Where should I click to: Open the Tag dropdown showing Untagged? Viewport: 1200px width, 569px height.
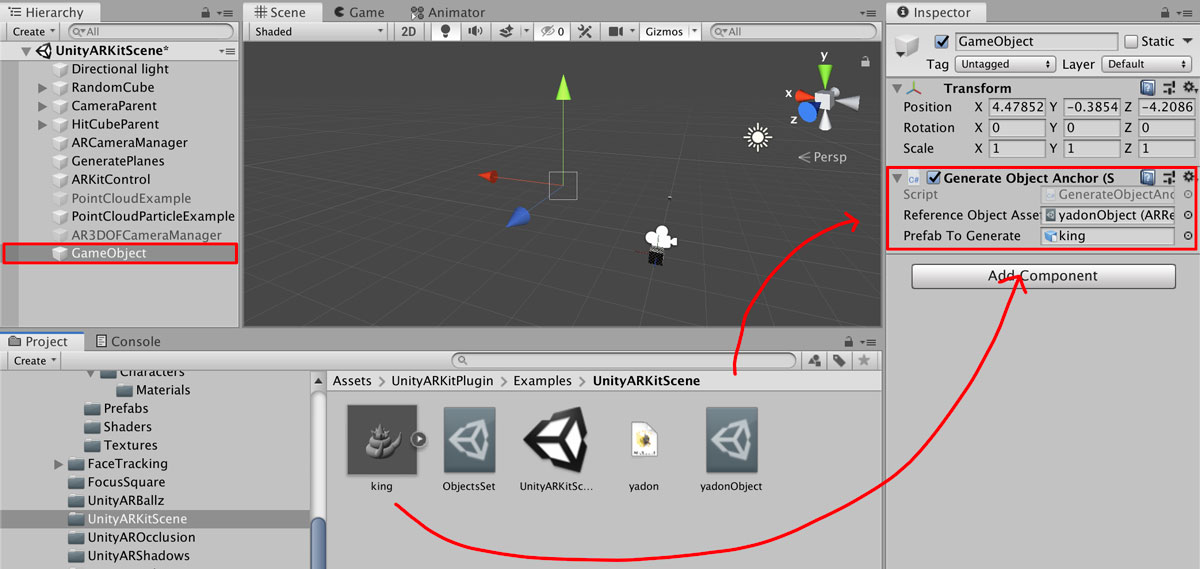click(x=1005, y=64)
